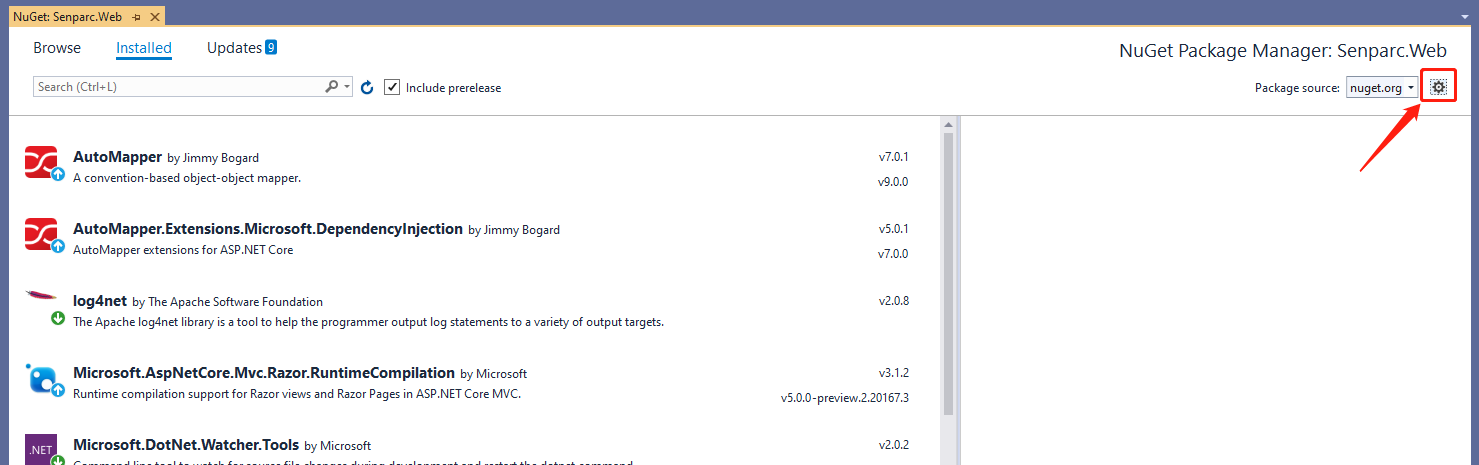The image size is (1479, 465).
Task: Click installed version v5.0.1 of AutoMapper.Extensions
Action: [x=893, y=229]
